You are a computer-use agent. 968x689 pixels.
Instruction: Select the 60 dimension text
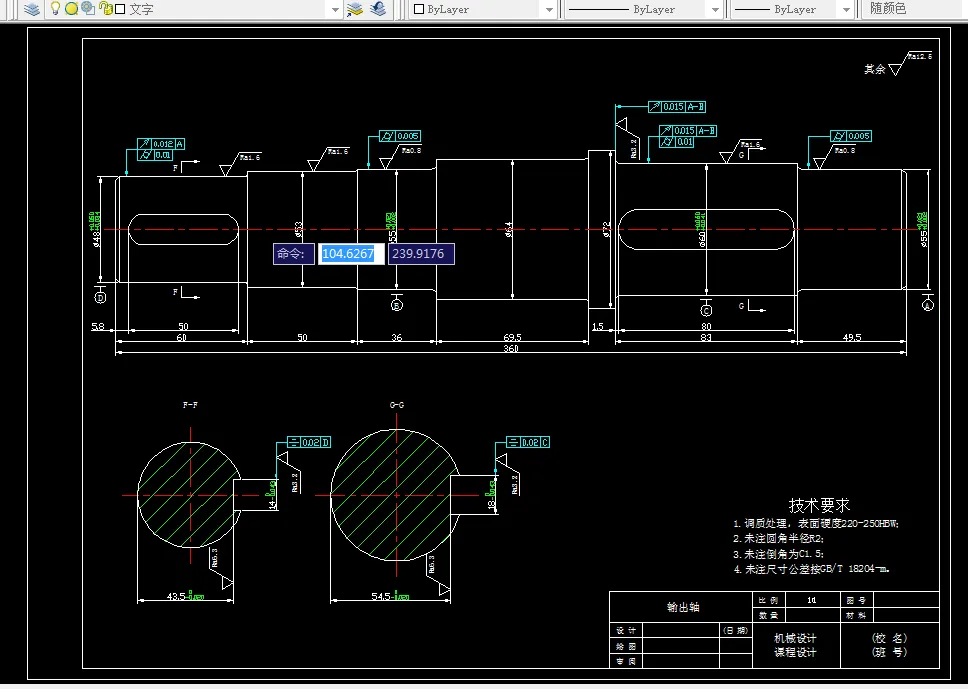pyautogui.click(x=182, y=337)
